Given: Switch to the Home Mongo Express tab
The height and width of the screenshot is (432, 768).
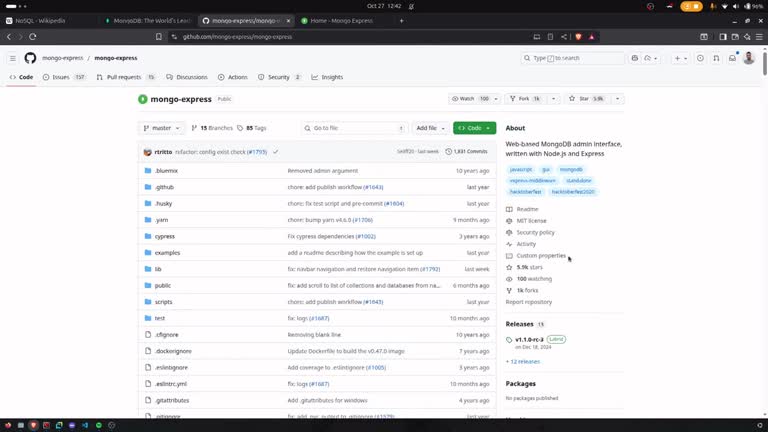Looking at the screenshot, I should [x=342, y=21].
